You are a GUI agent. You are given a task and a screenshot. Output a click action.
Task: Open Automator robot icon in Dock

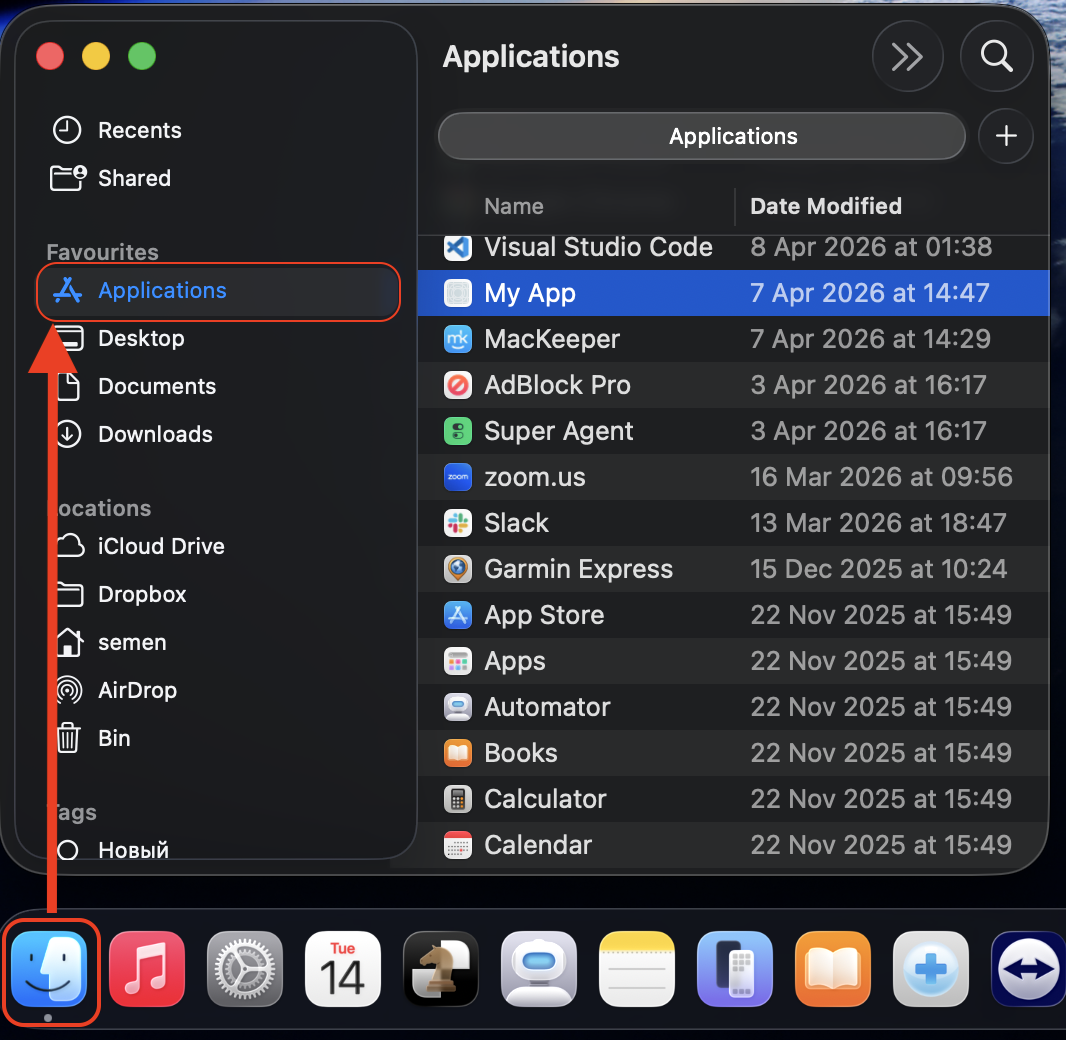tap(539, 969)
